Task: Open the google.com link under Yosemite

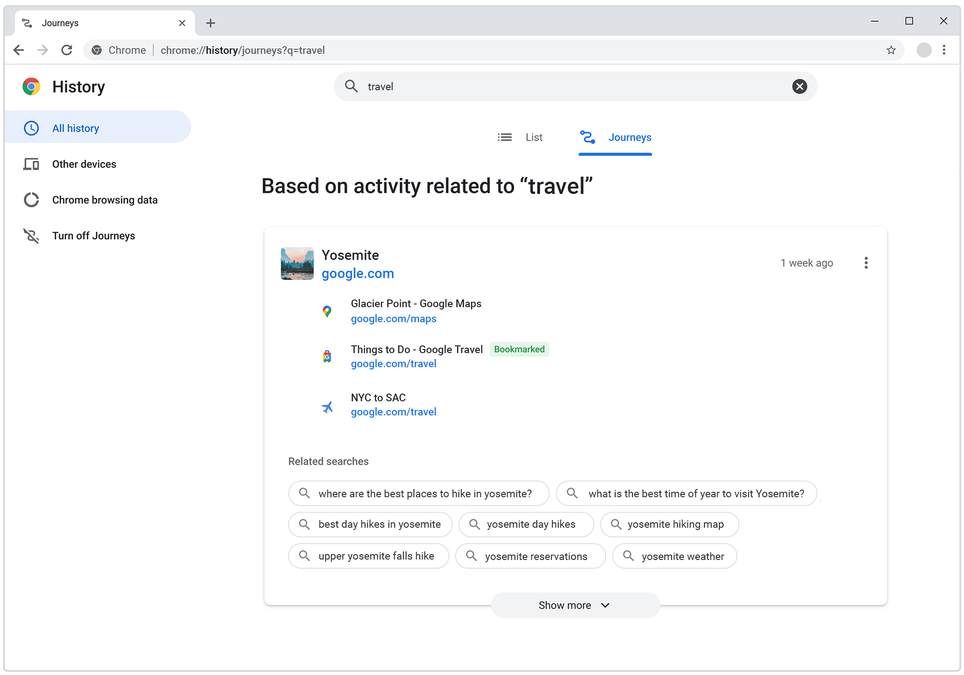Action: pyautogui.click(x=357, y=272)
